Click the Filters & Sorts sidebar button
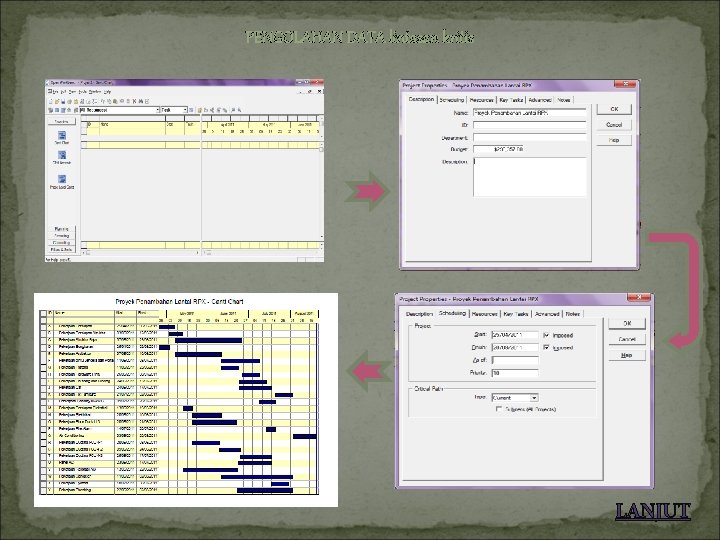Image resolution: width=720 pixels, height=540 pixels. 62,249
